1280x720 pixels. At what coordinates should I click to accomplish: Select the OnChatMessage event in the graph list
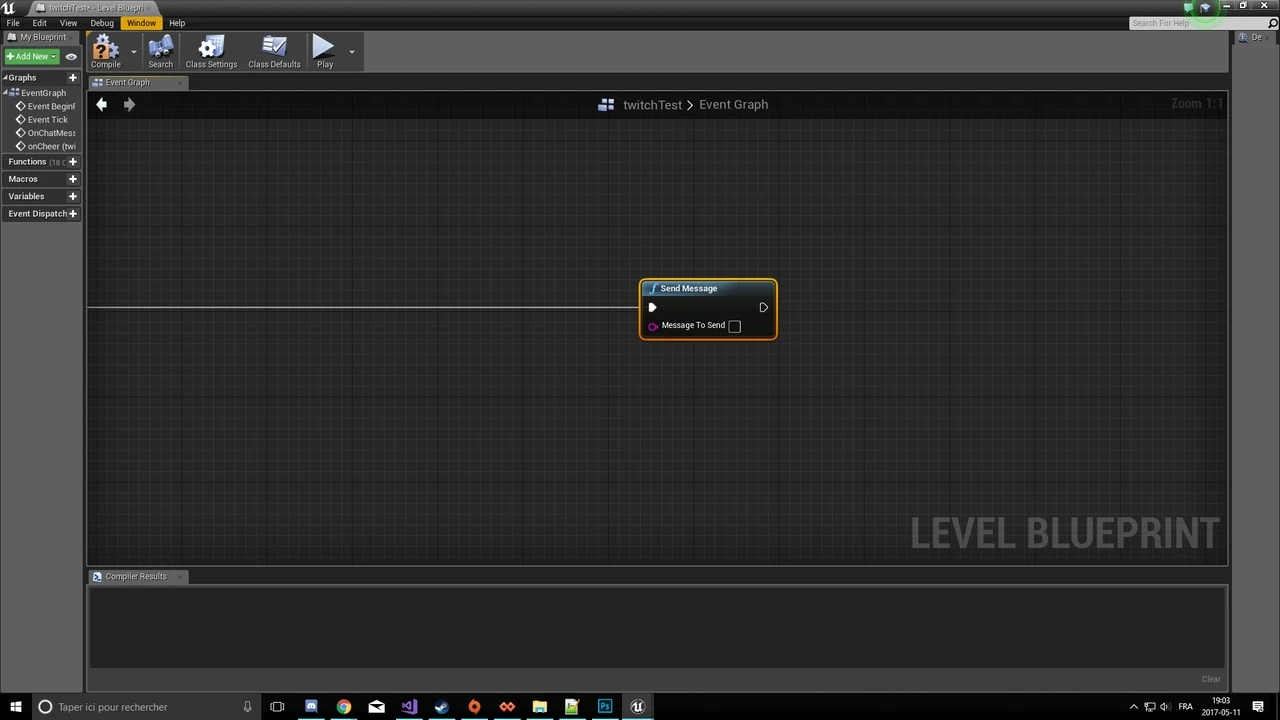point(50,133)
